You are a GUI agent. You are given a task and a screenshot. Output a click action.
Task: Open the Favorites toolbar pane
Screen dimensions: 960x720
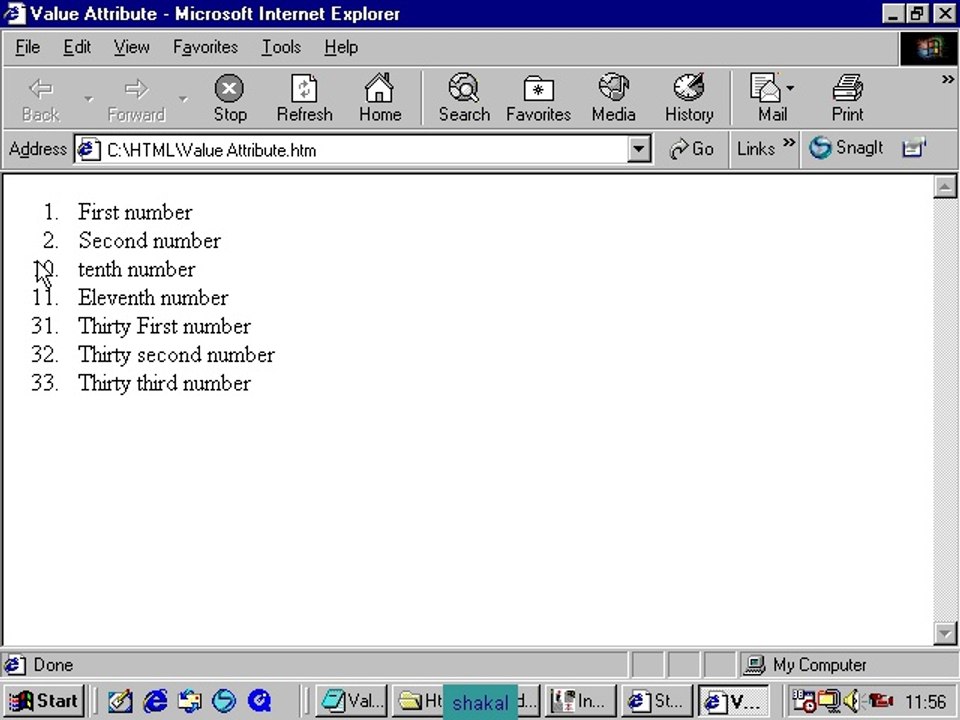[538, 99]
